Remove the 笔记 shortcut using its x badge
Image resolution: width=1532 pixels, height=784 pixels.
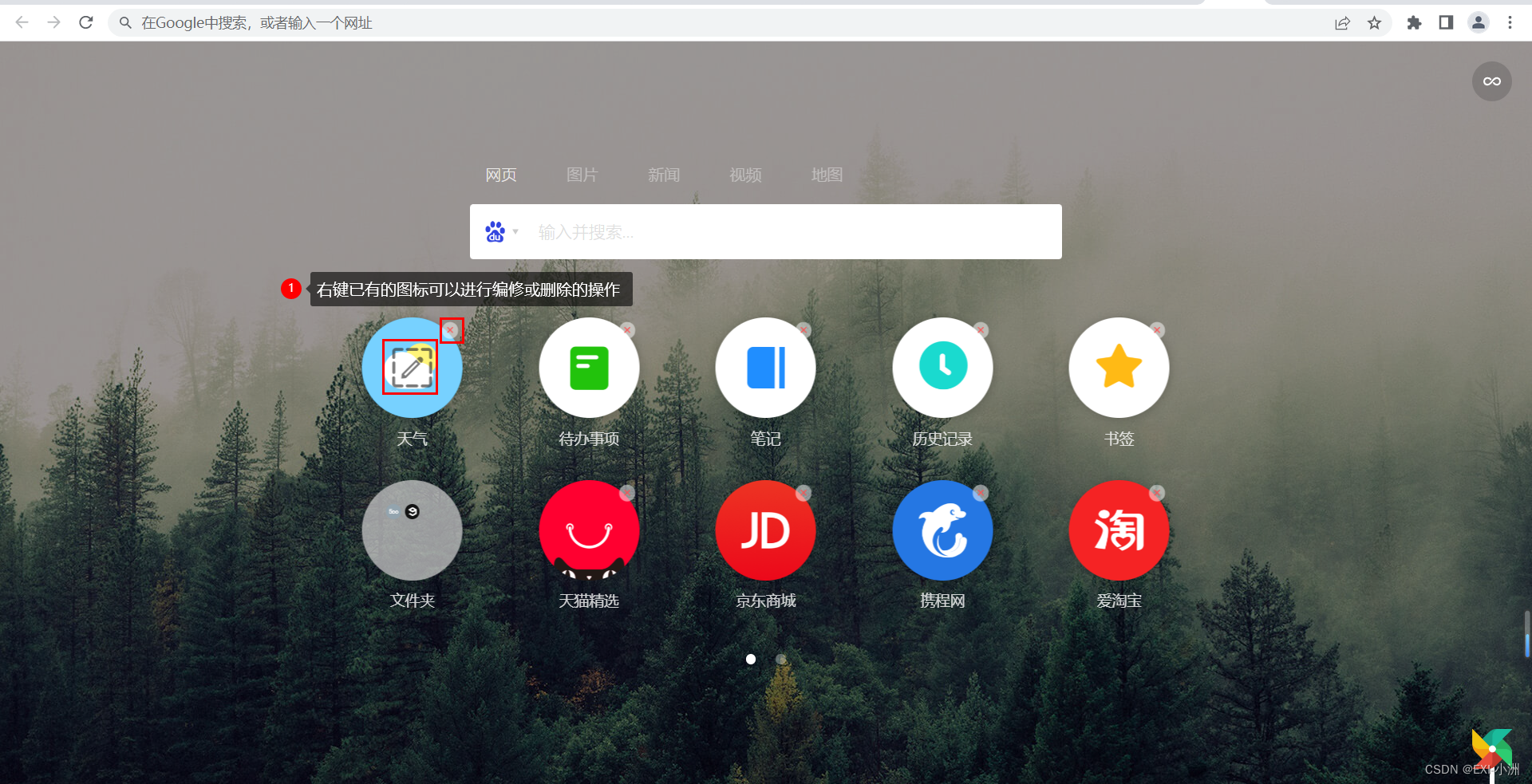pyautogui.click(x=804, y=329)
